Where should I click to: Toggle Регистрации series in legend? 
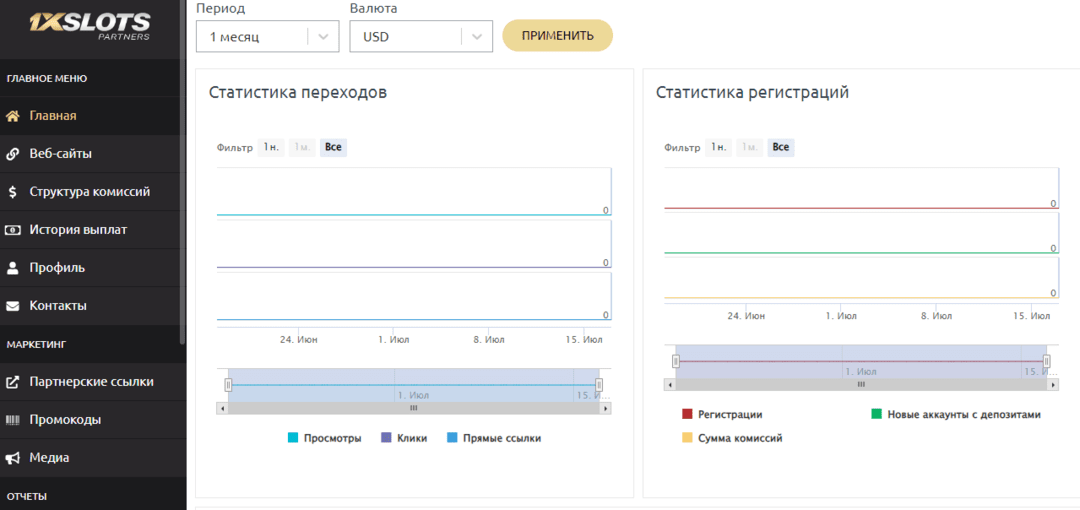point(723,414)
